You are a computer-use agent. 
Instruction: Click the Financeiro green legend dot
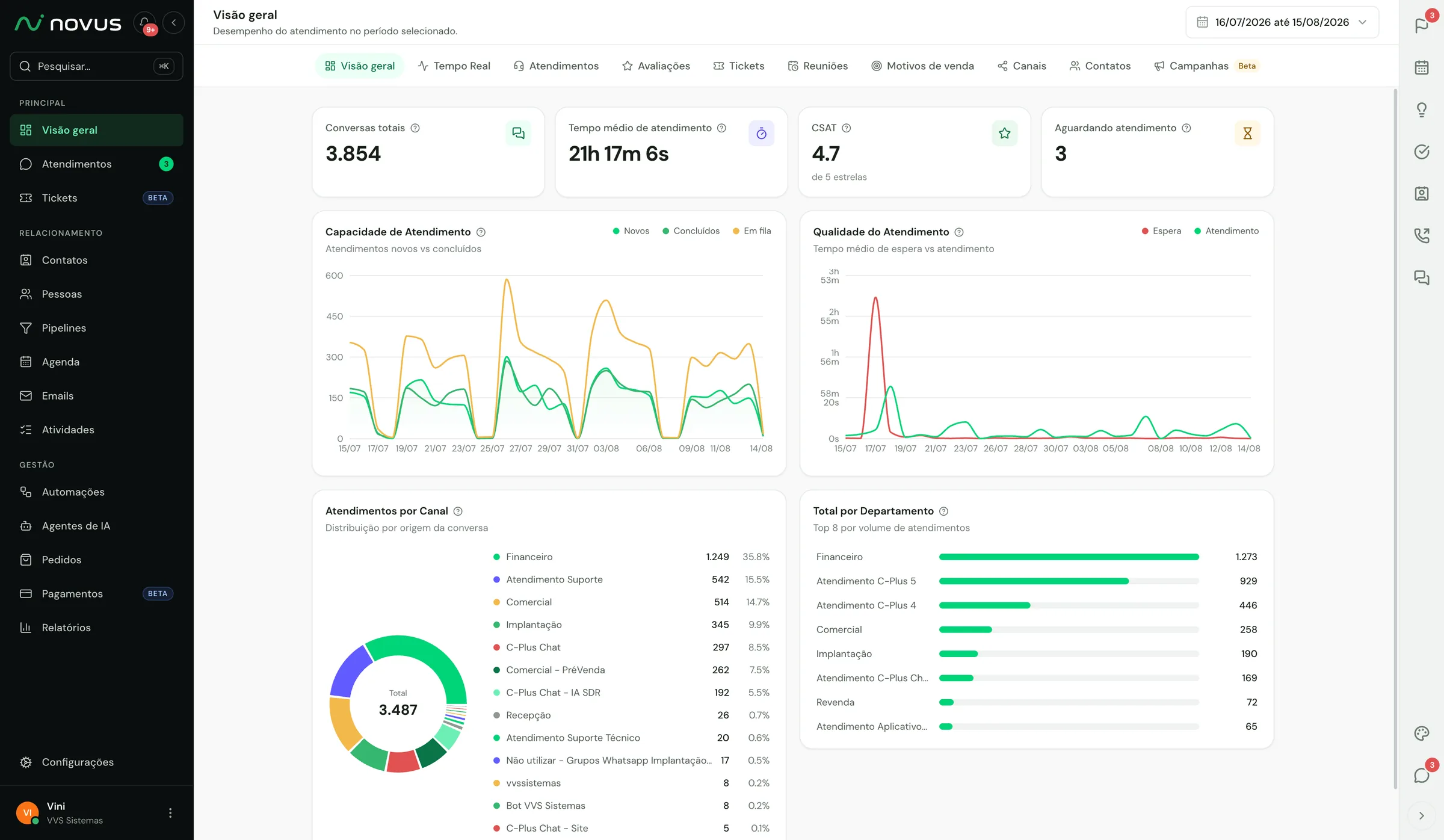click(x=496, y=557)
